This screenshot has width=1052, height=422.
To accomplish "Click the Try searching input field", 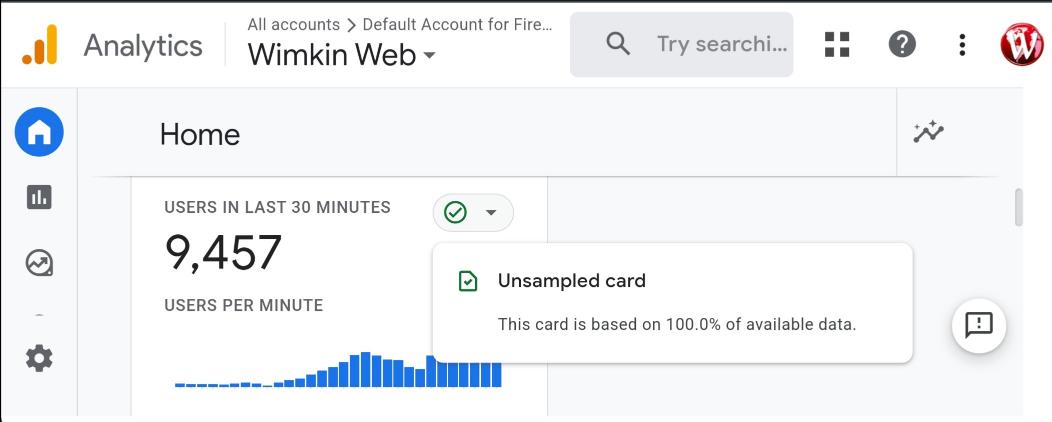I will [720, 44].
